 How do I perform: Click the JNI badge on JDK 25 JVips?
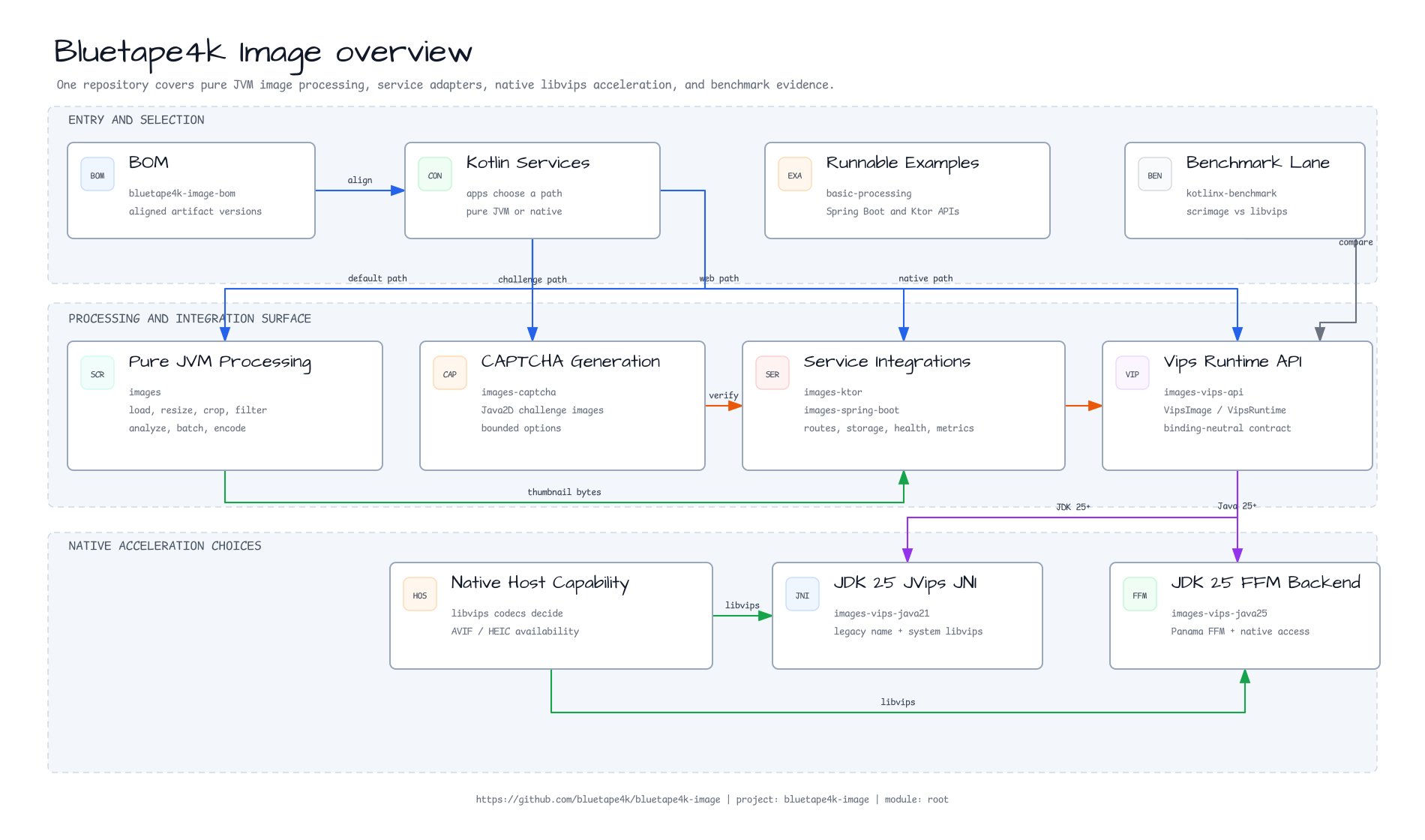point(802,594)
